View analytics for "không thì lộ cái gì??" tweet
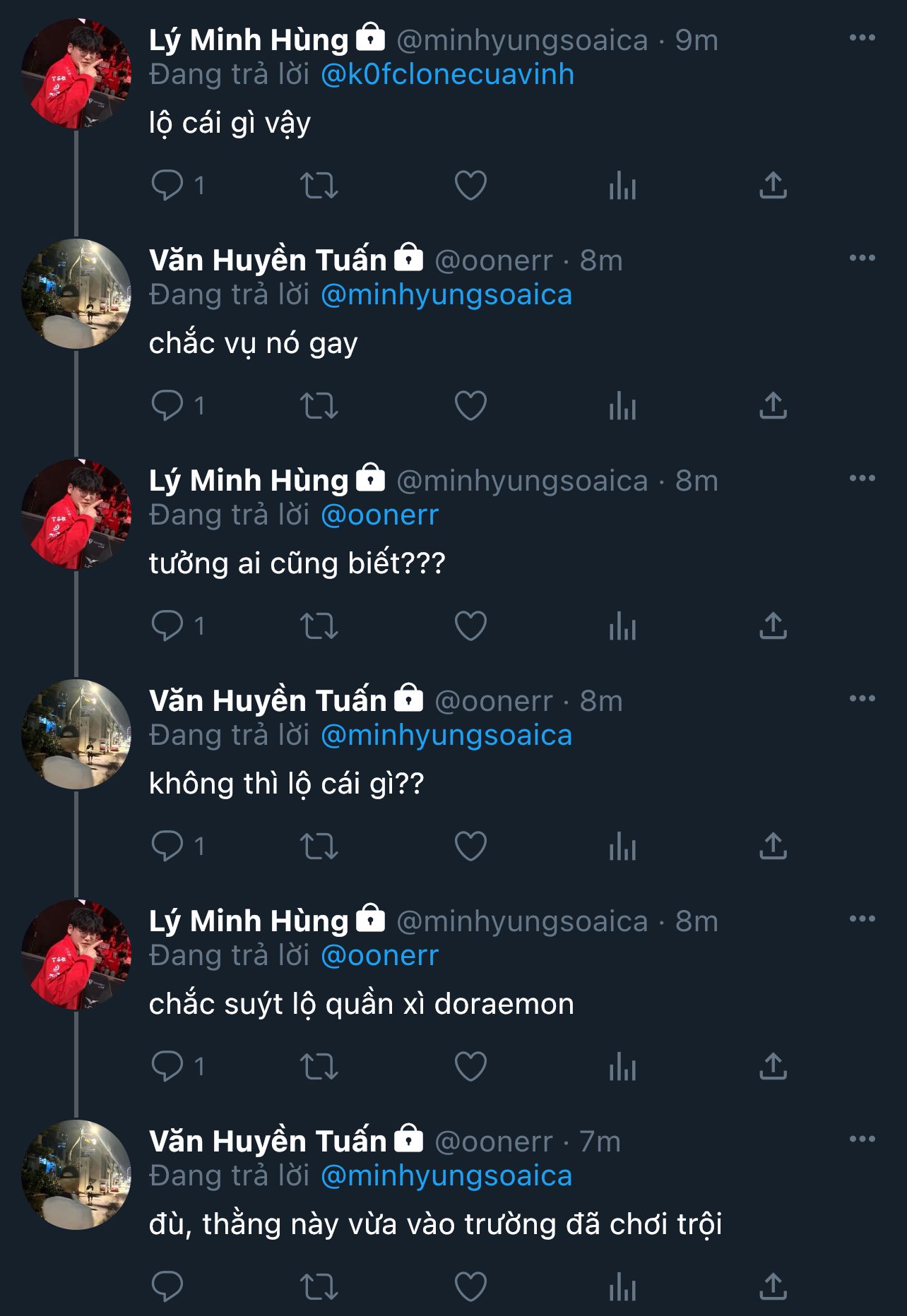This screenshot has height=1316, width=907. click(x=622, y=847)
